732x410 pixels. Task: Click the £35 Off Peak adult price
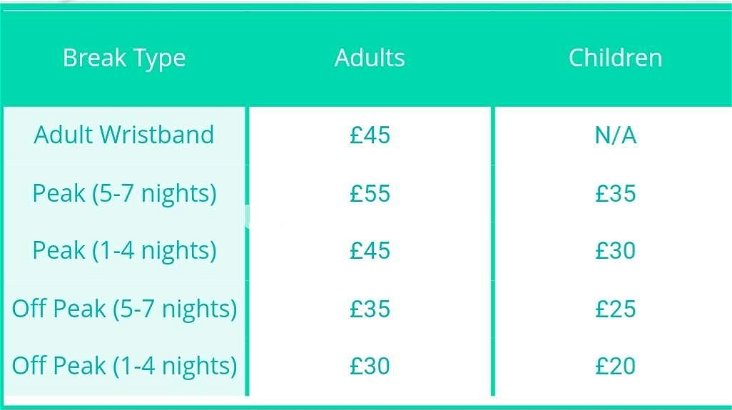click(x=370, y=309)
